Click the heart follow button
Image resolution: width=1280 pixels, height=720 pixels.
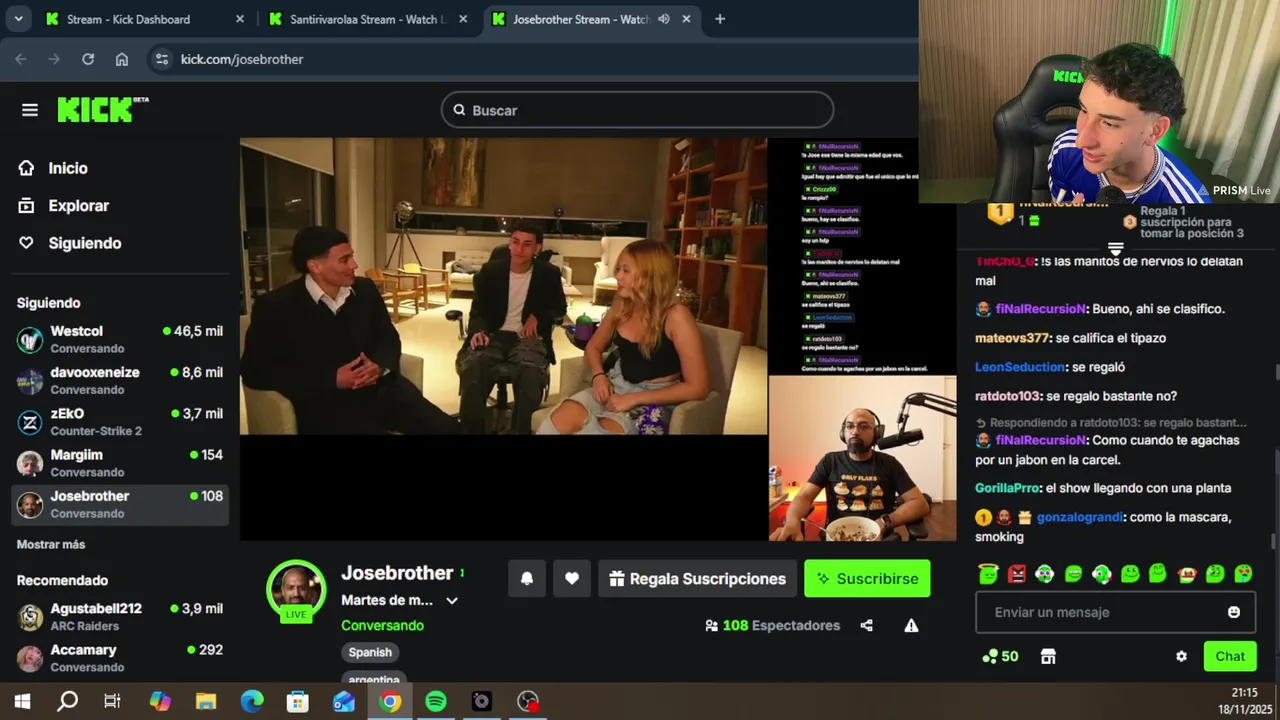pyautogui.click(x=572, y=578)
